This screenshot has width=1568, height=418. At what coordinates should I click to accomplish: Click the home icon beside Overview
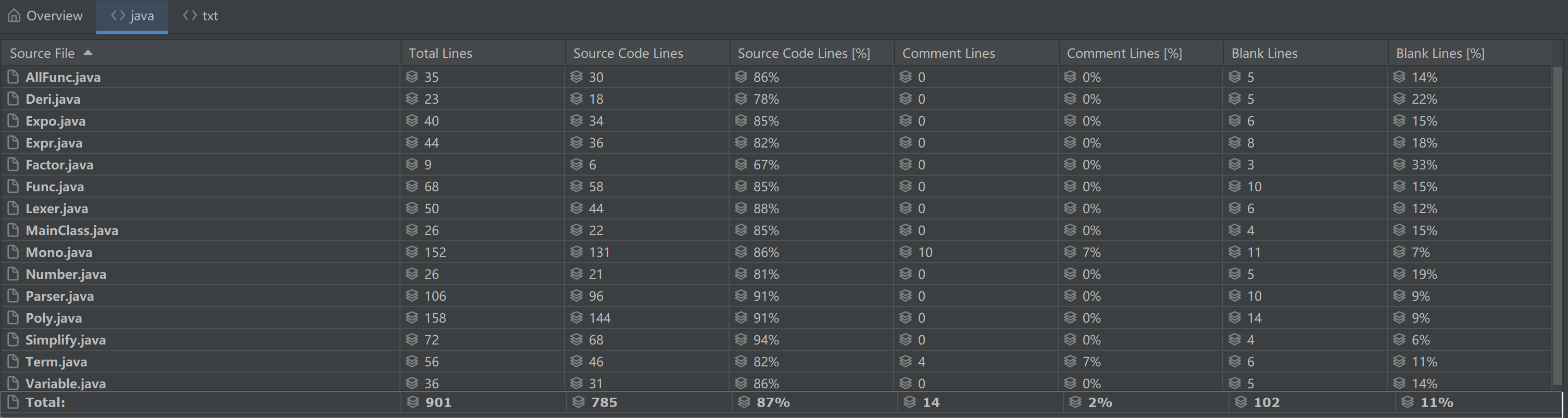pos(14,15)
